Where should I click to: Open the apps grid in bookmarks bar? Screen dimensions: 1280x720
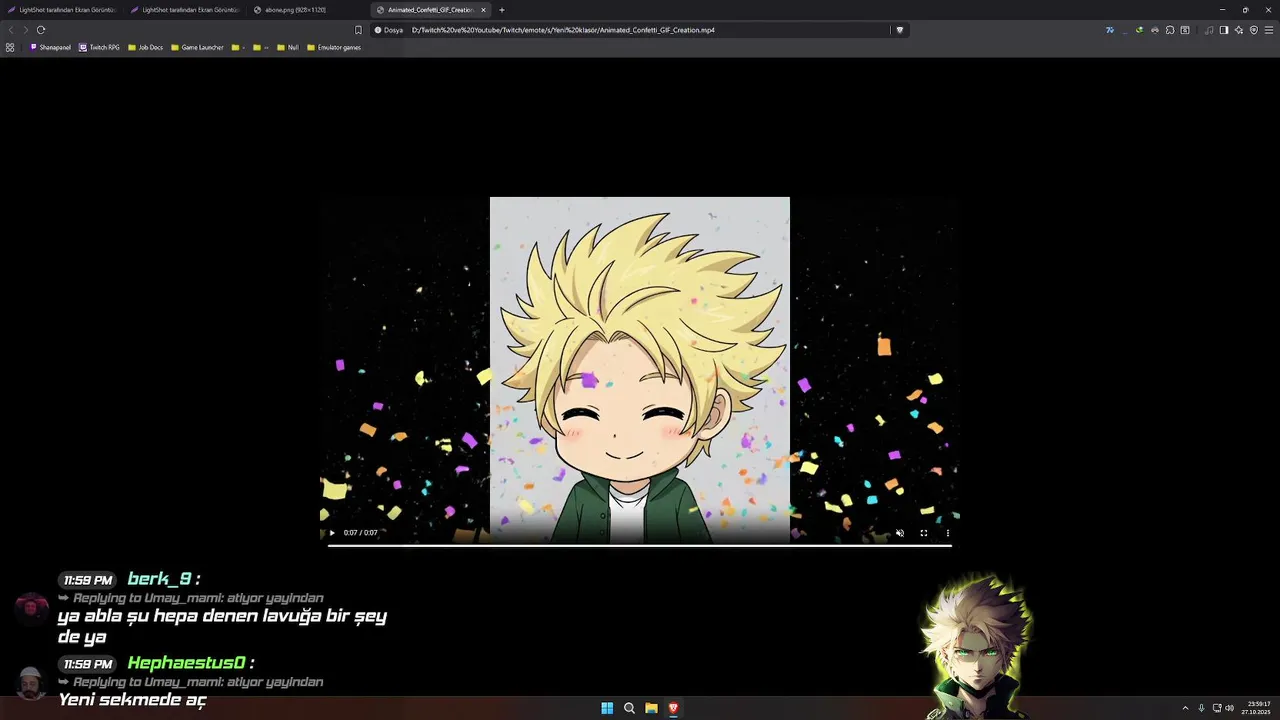point(10,47)
